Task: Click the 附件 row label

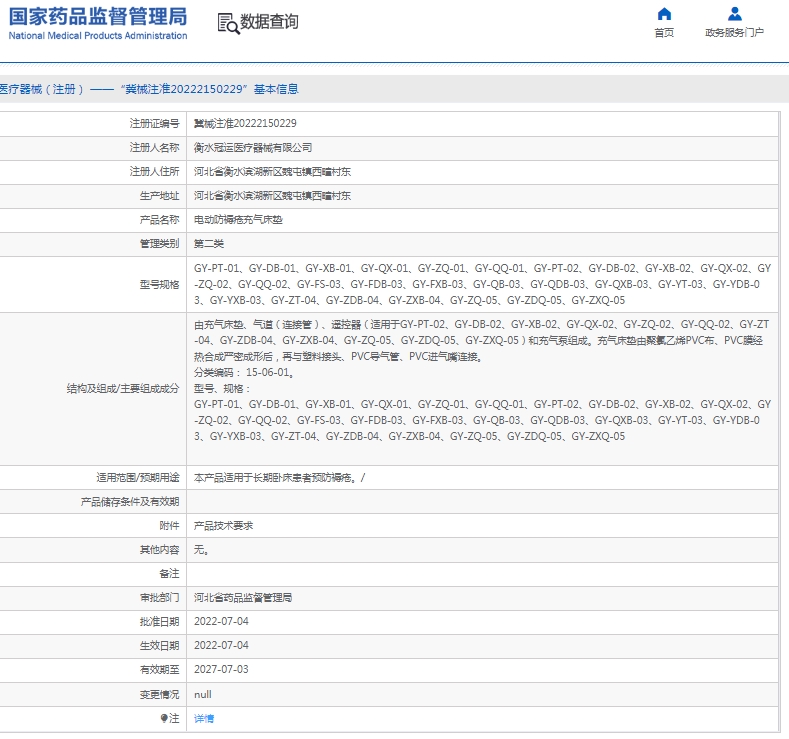Action: [169, 526]
